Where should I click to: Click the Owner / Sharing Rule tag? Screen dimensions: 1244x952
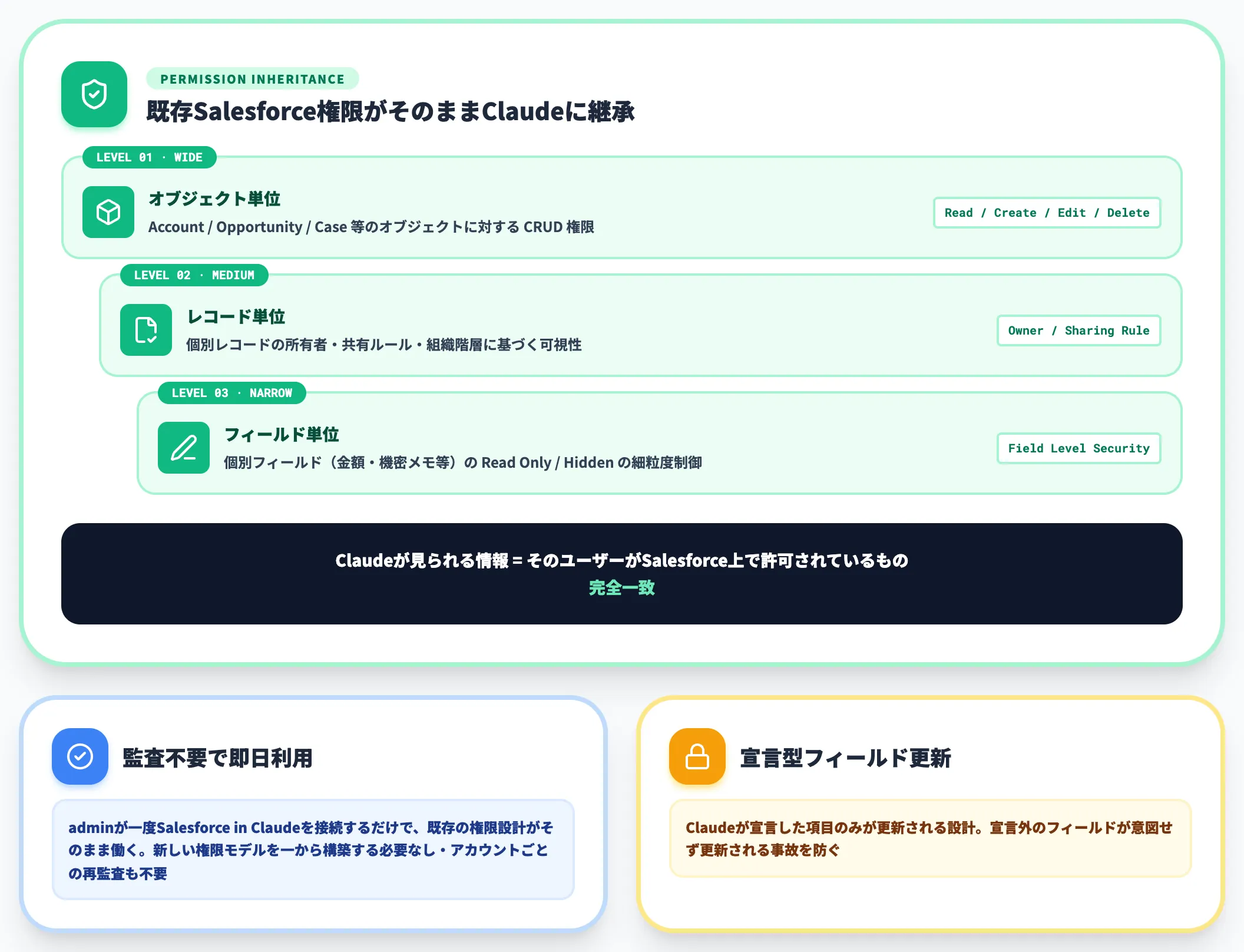[x=1079, y=330]
